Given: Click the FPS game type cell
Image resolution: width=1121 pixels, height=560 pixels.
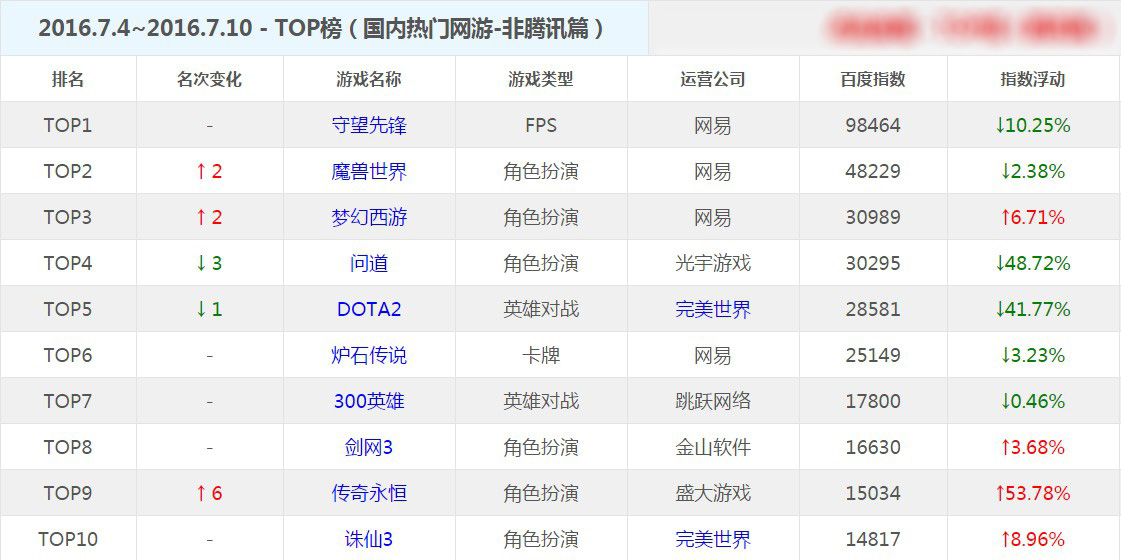Looking at the screenshot, I should click(541, 125).
